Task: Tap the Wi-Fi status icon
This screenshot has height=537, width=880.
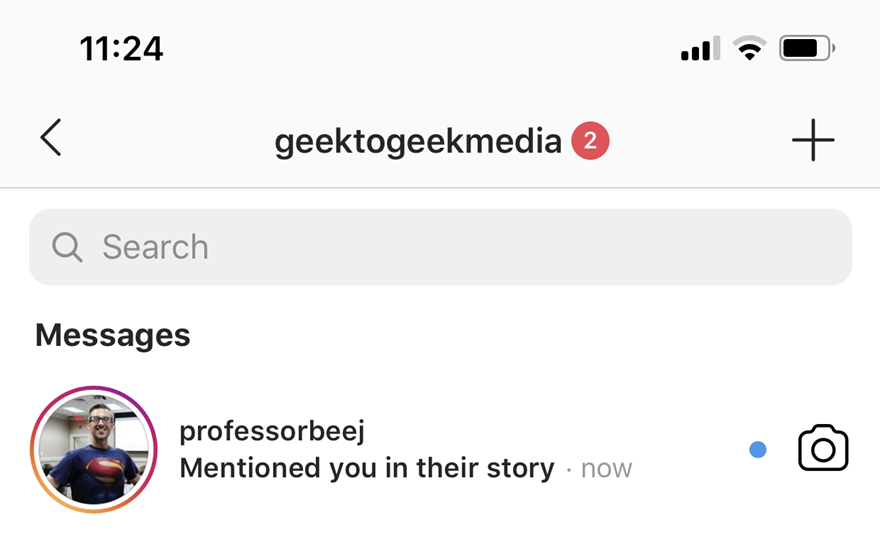Action: [749, 48]
